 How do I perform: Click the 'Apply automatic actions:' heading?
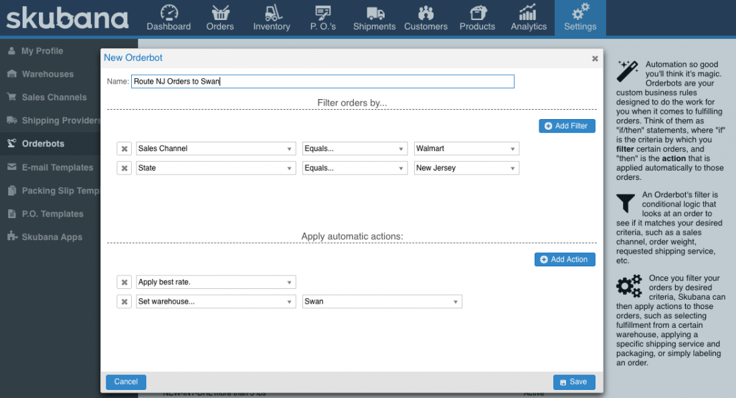coord(352,236)
